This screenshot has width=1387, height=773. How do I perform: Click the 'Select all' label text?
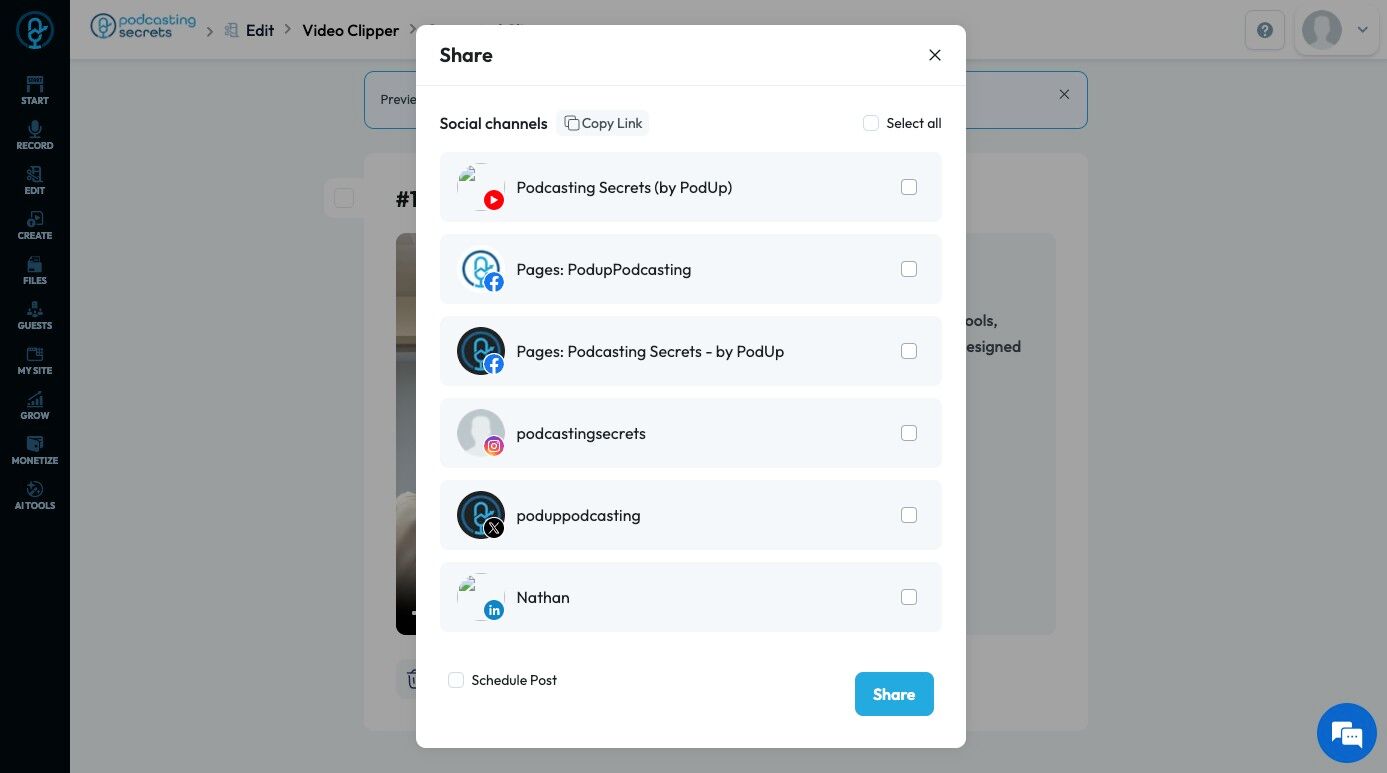(914, 123)
